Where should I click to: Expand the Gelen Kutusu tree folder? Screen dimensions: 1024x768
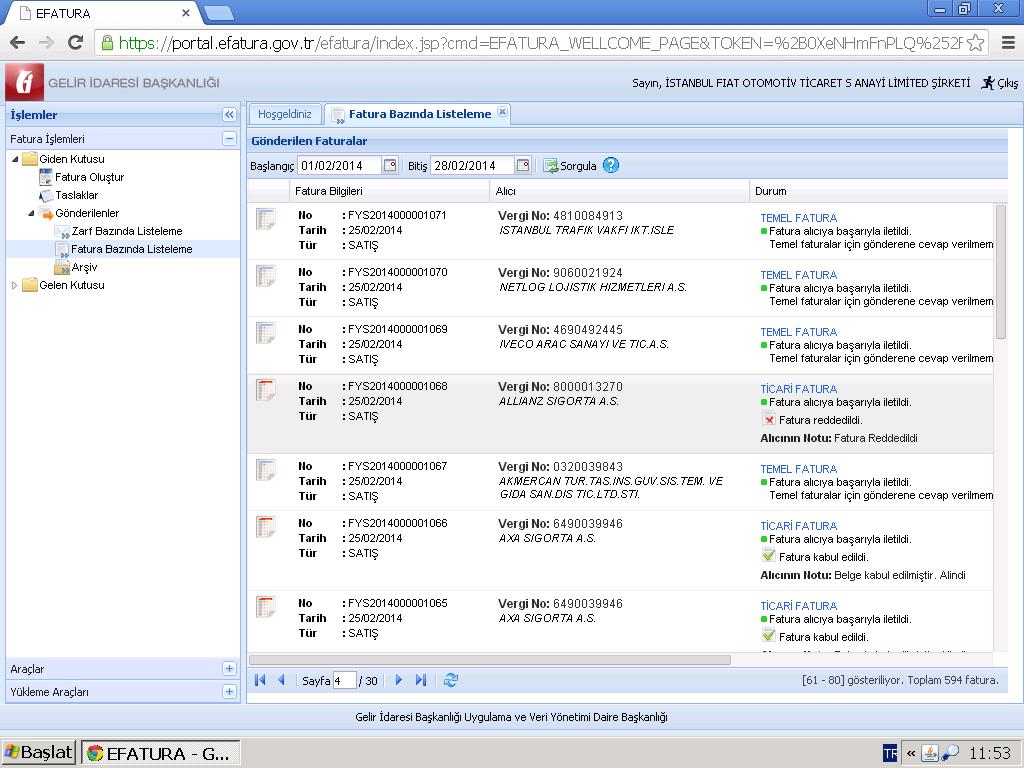(x=14, y=286)
